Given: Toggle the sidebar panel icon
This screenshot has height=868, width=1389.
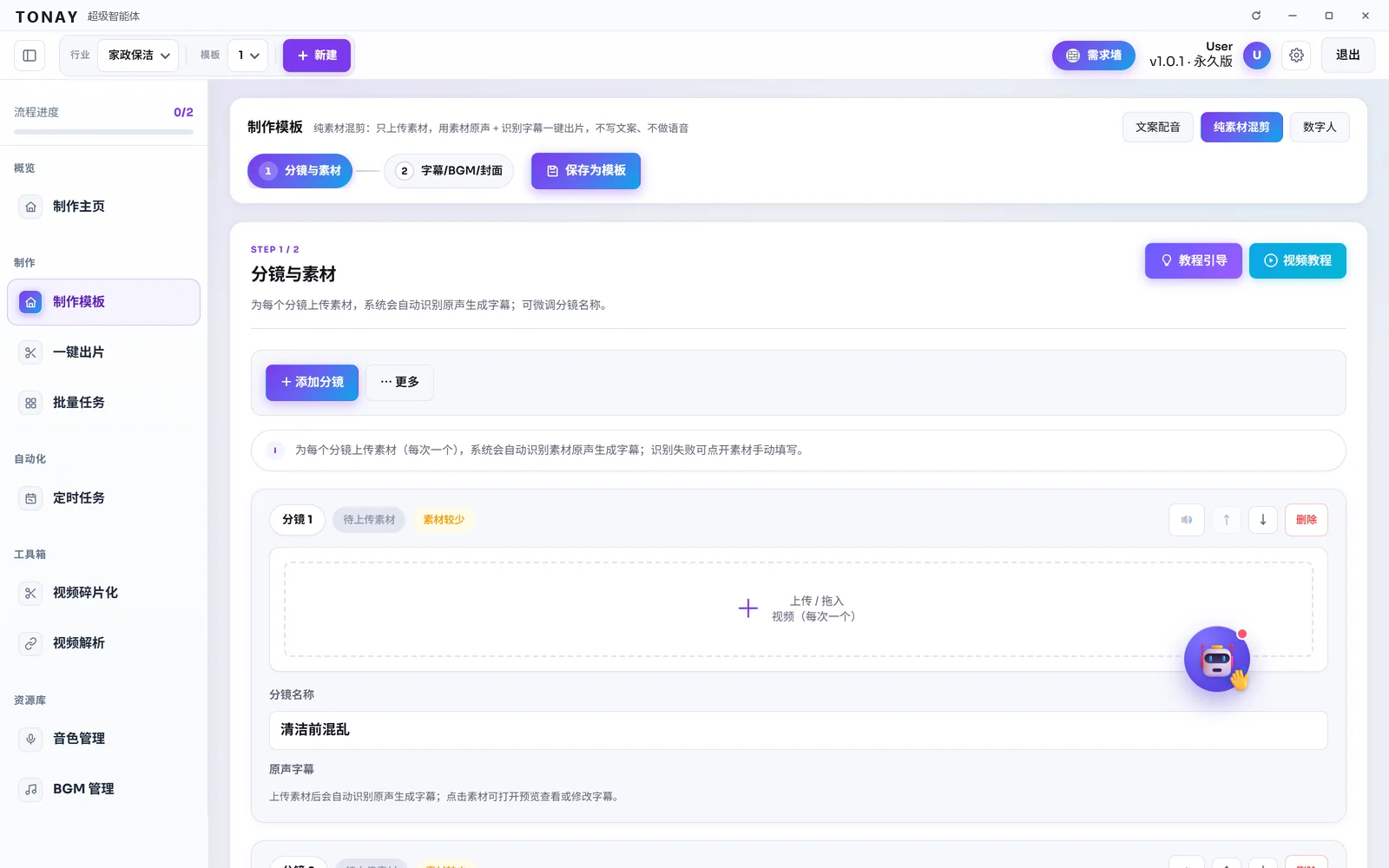Looking at the screenshot, I should tap(30, 56).
